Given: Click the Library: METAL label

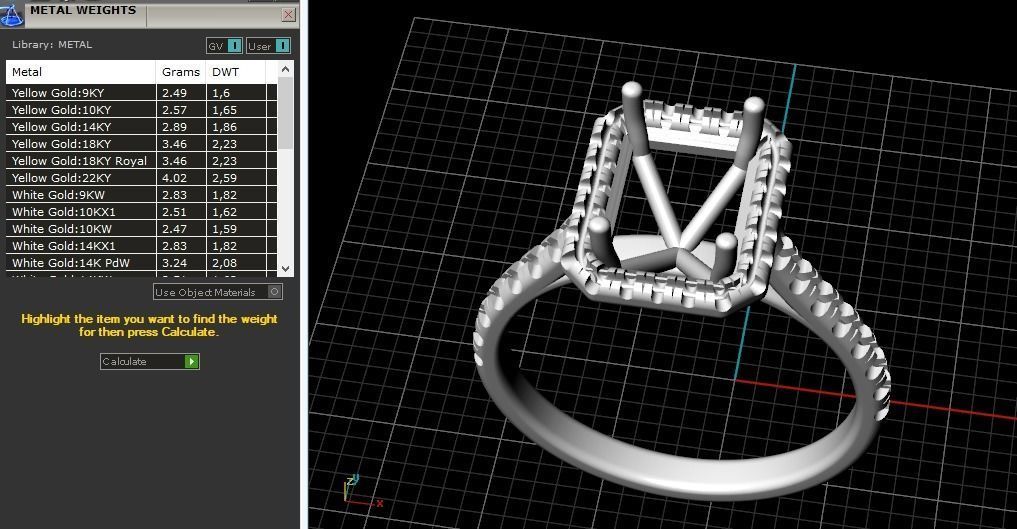Looking at the screenshot, I should (x=52, y=45).
